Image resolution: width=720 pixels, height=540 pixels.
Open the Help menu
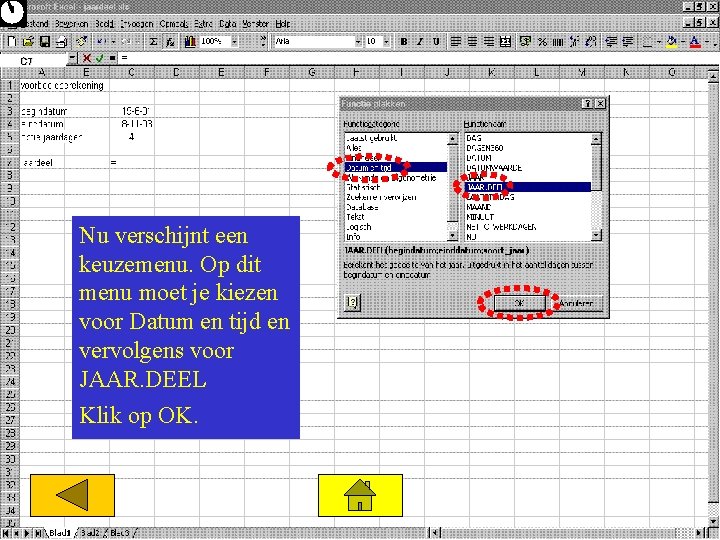[283, 23]
